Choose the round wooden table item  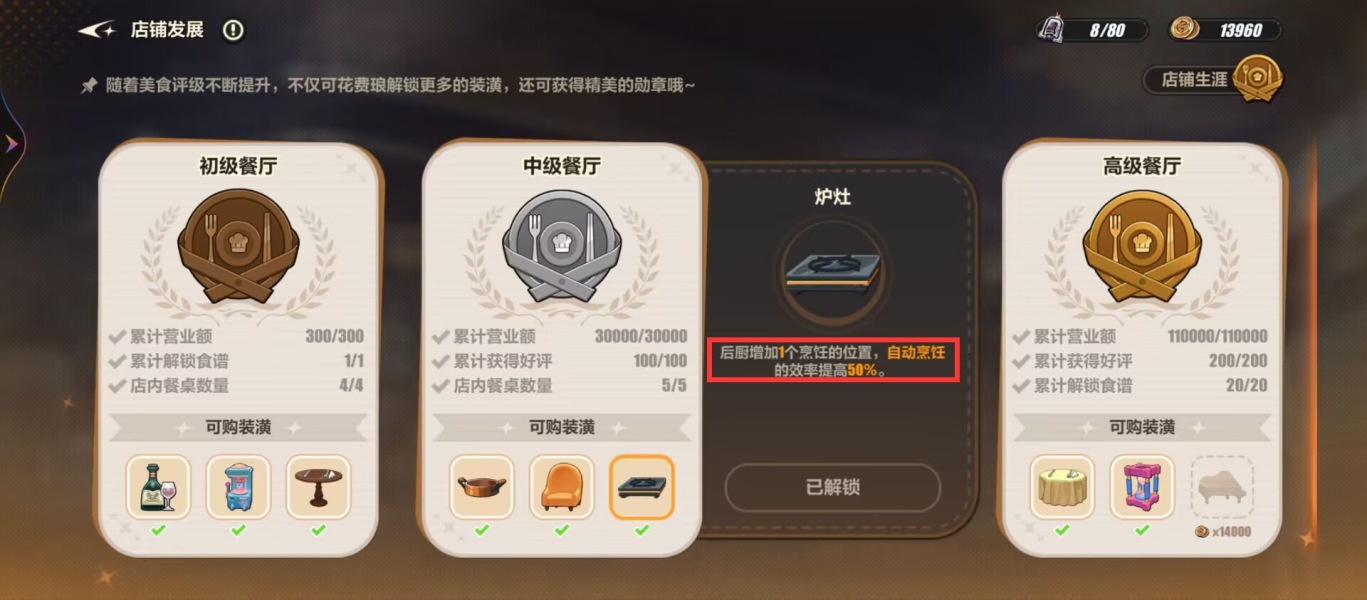click(318, 487)
